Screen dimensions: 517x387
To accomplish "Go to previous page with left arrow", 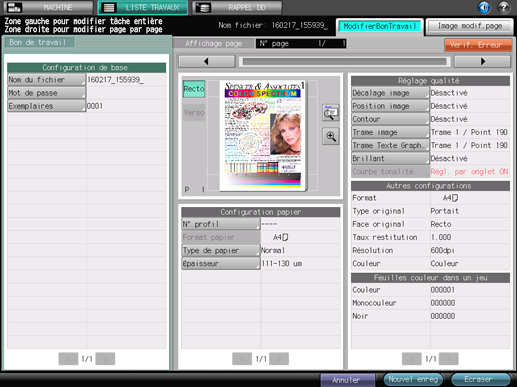I will pos(207,61).
